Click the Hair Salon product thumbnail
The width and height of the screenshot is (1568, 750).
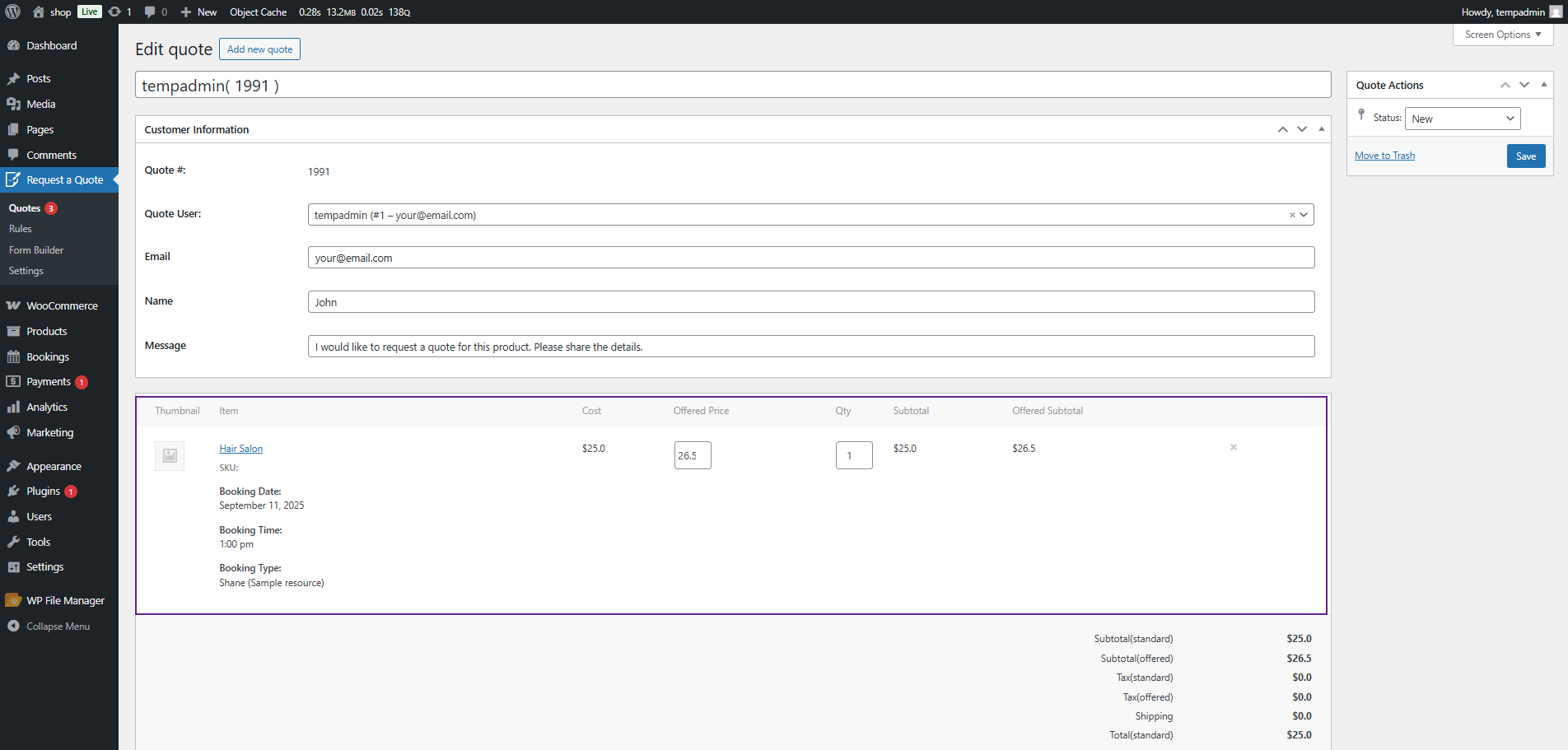[170, 455]
